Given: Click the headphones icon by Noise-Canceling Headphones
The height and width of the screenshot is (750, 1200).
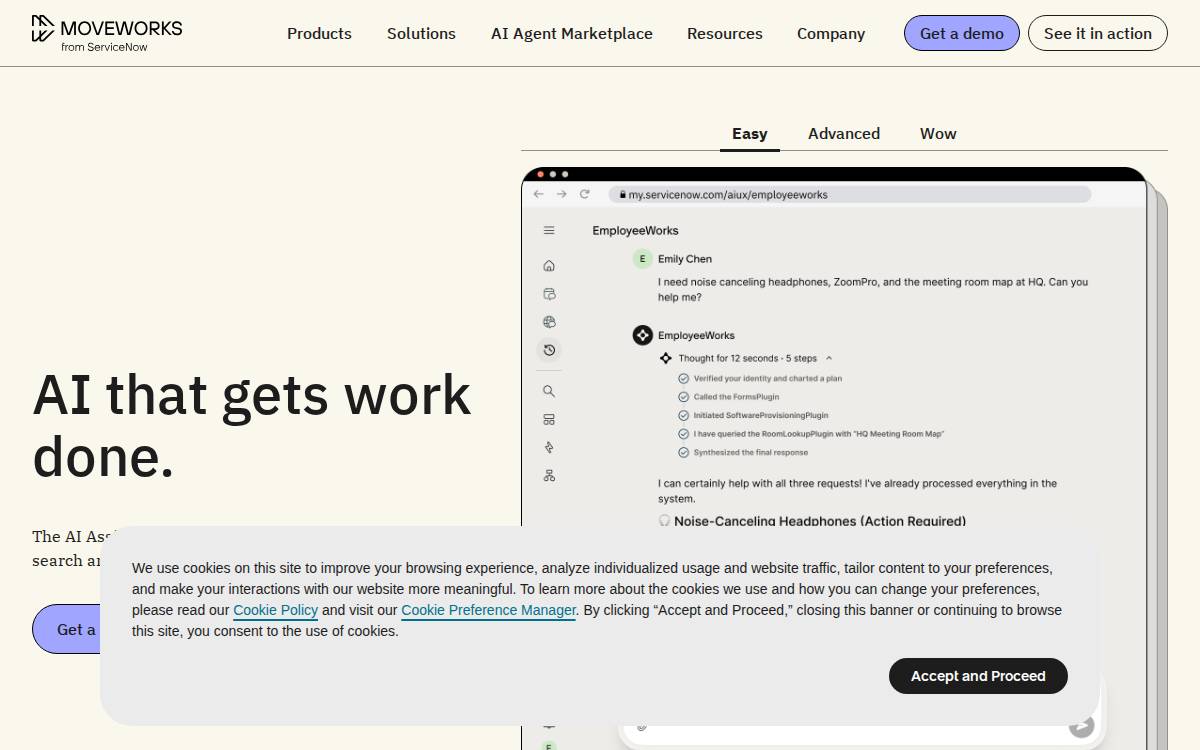Looking at the screenshot, I should click(x=665, y=521).
